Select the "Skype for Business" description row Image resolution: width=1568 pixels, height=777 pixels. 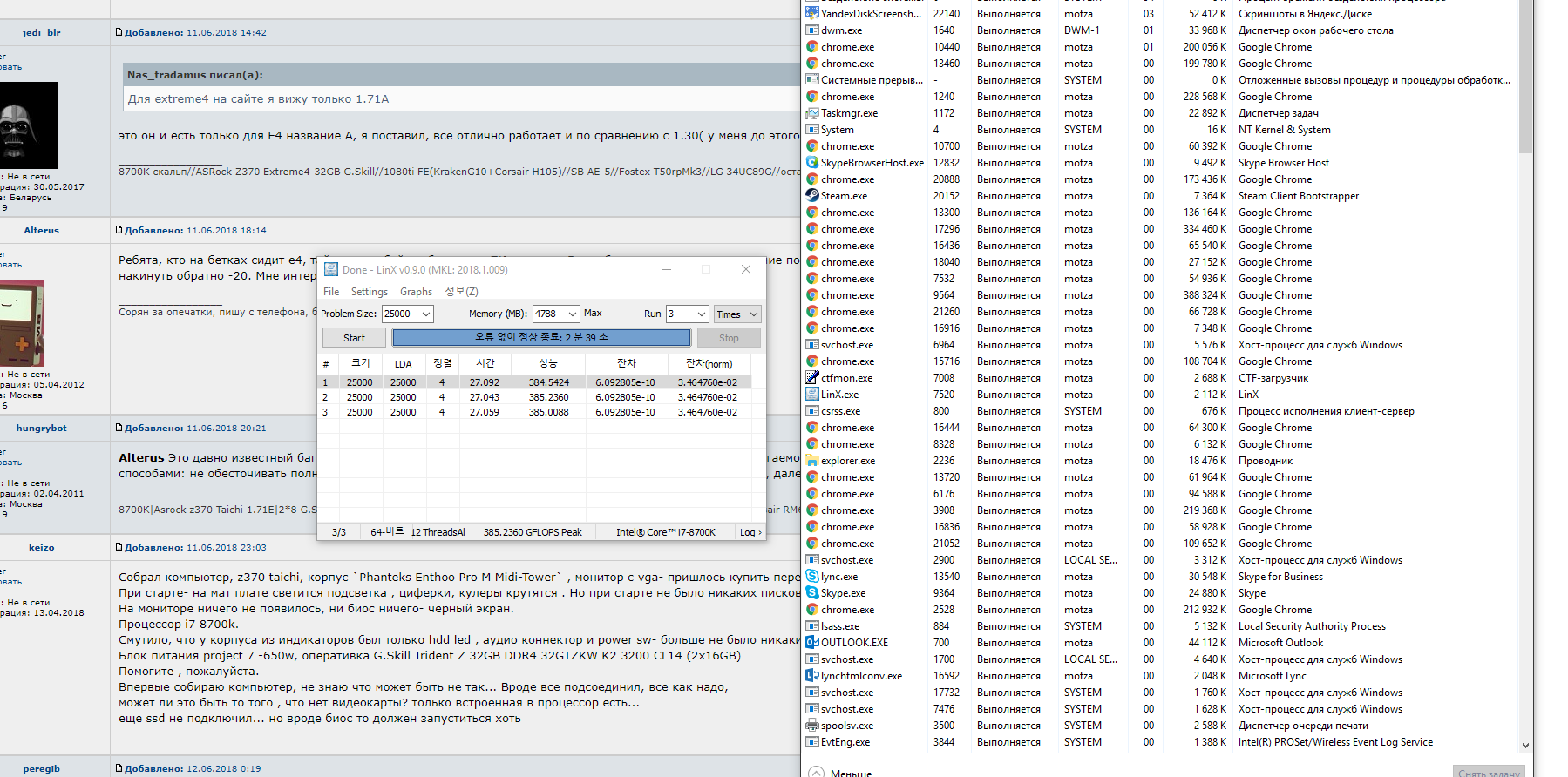tap(1280, 577)
